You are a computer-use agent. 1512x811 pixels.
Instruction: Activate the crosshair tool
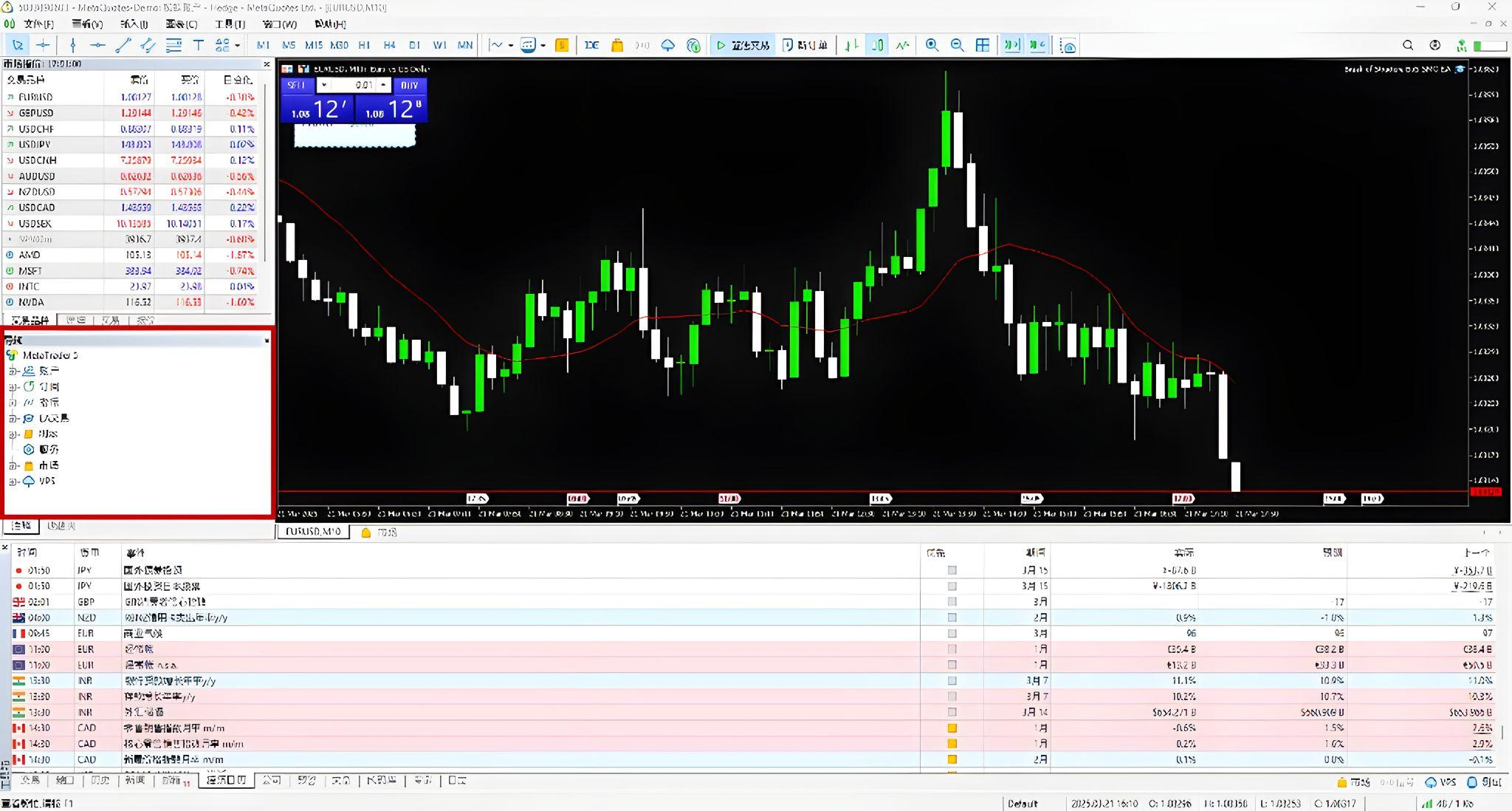(44, 45)
